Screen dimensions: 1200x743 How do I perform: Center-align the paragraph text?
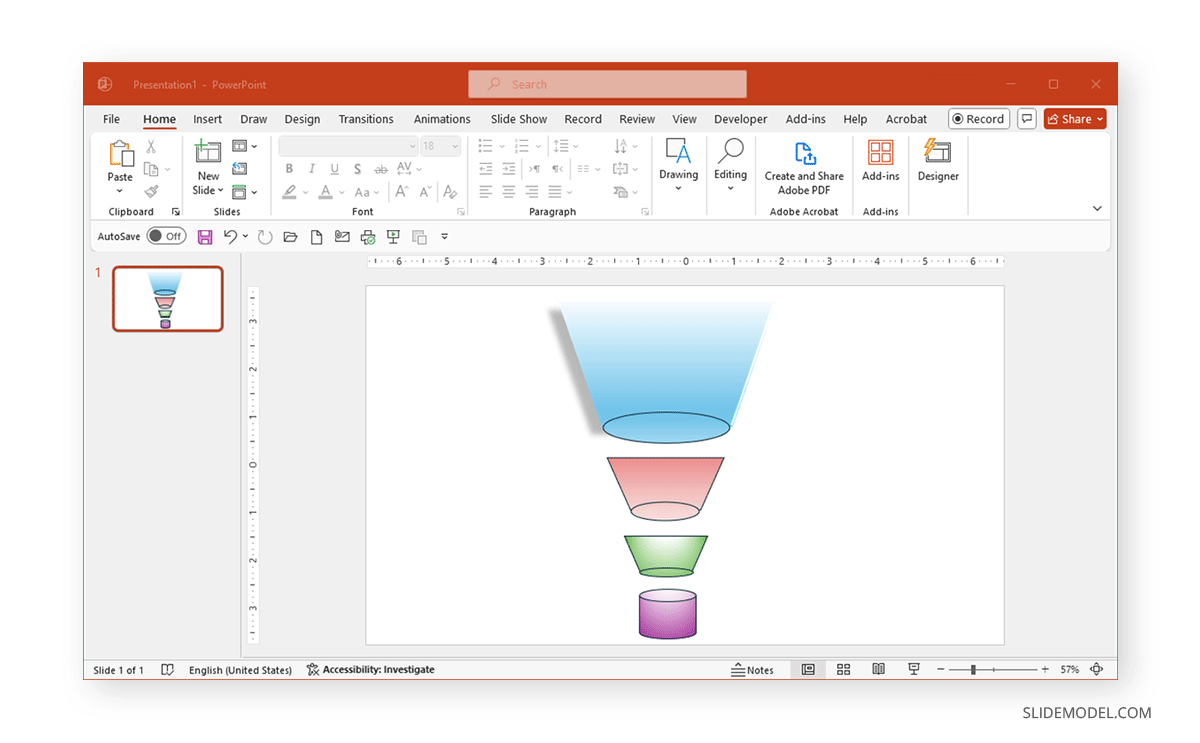click(509, 192)
